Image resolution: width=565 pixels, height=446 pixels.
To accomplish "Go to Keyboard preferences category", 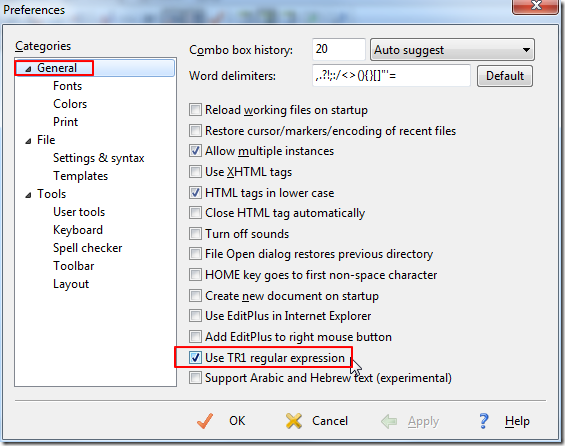I will pos(78,230).
